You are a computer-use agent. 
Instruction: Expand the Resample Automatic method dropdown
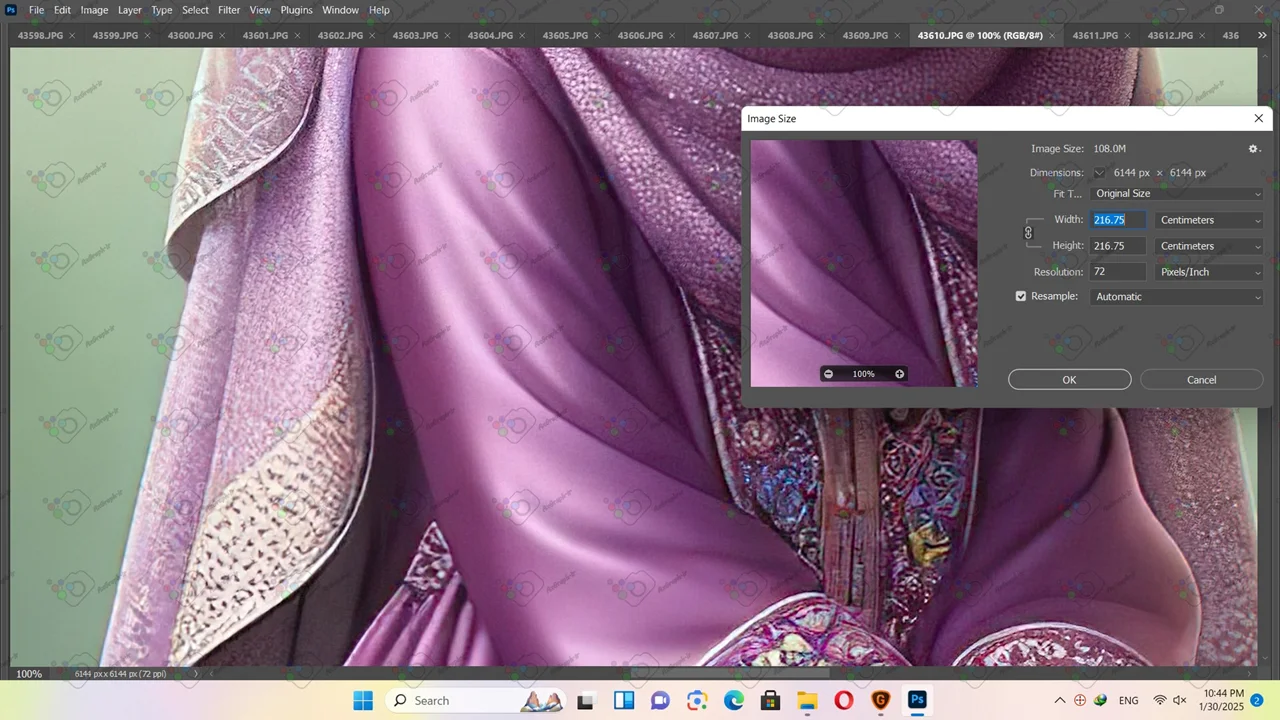tap(1177, 297)
